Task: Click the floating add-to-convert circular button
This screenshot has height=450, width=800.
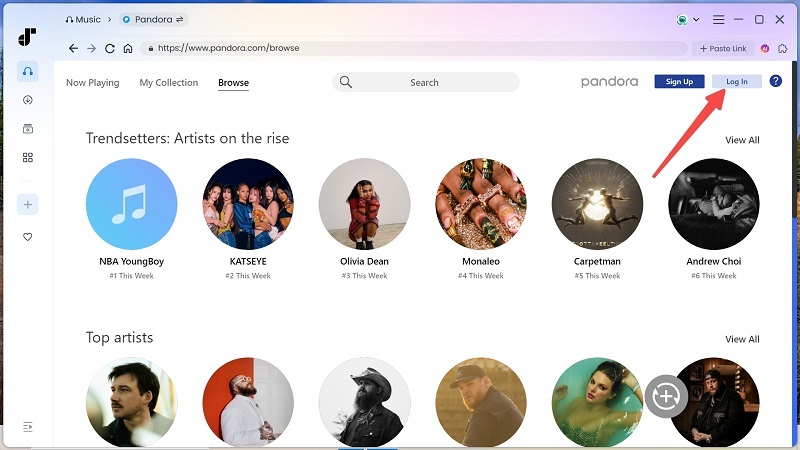Action: pos(665,397)
